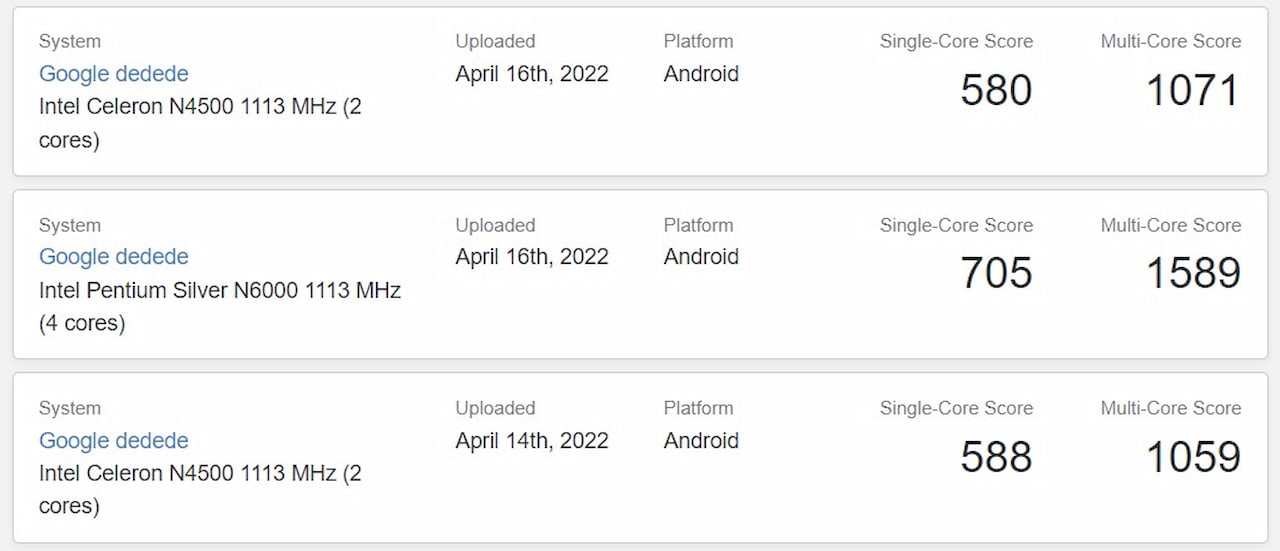The image size is (1280, 551).
Task: Select the April 14th, 2022 upload date
Action: point(532,441)
